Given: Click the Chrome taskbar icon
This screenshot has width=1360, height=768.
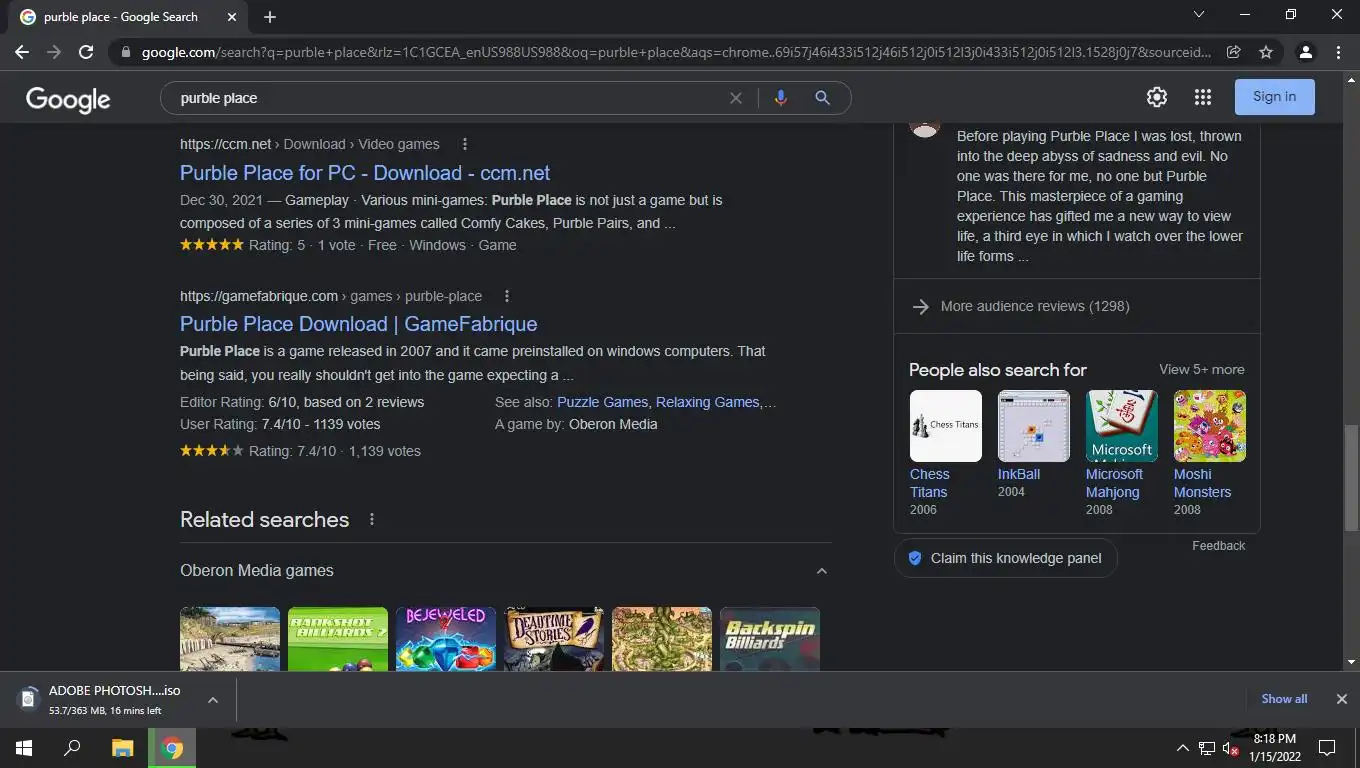Looking at the screenshot, I should [173, 748].
